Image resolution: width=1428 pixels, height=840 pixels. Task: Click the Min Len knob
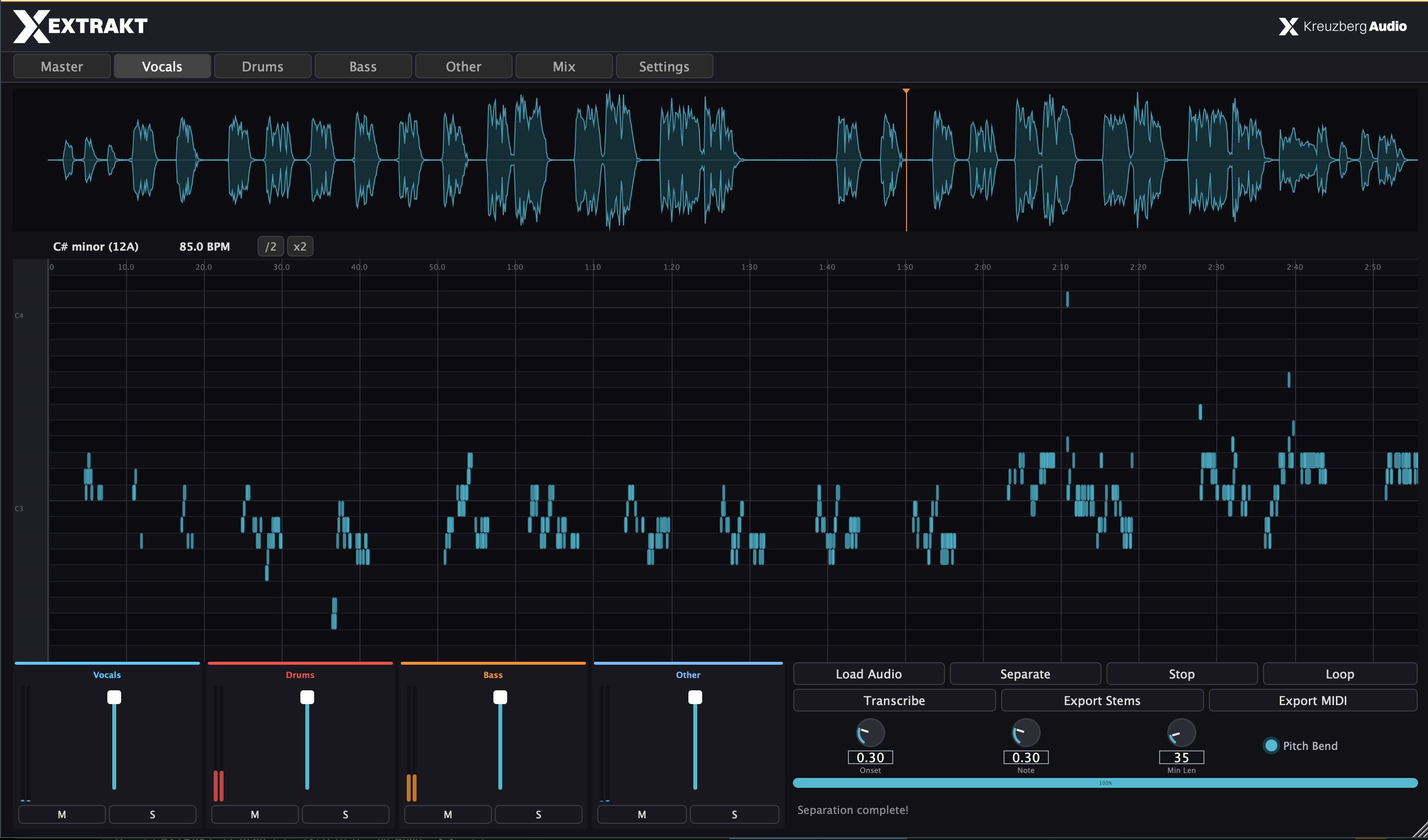pos(1181,733)
